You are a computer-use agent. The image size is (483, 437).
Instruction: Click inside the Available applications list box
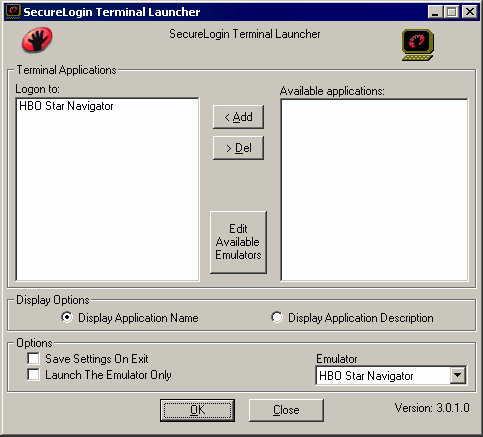(x=374, y=190)
